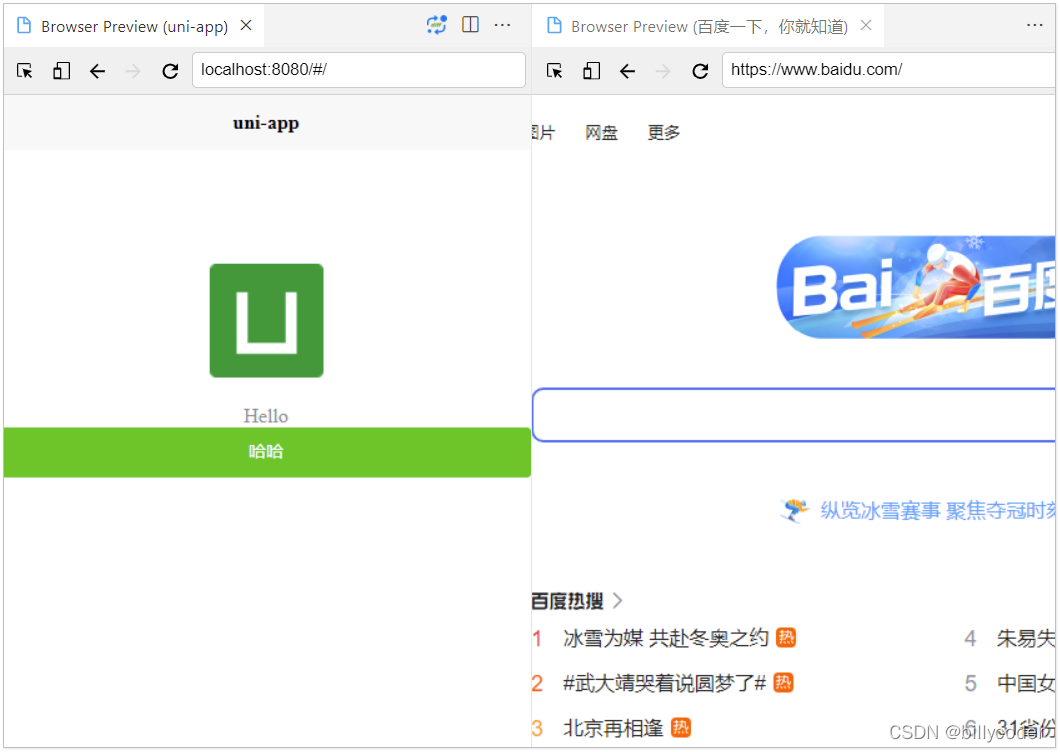This screenshot has width=1060, height=752.
Task: Go forward in localhost preview pane
Action: click(133, 71)
